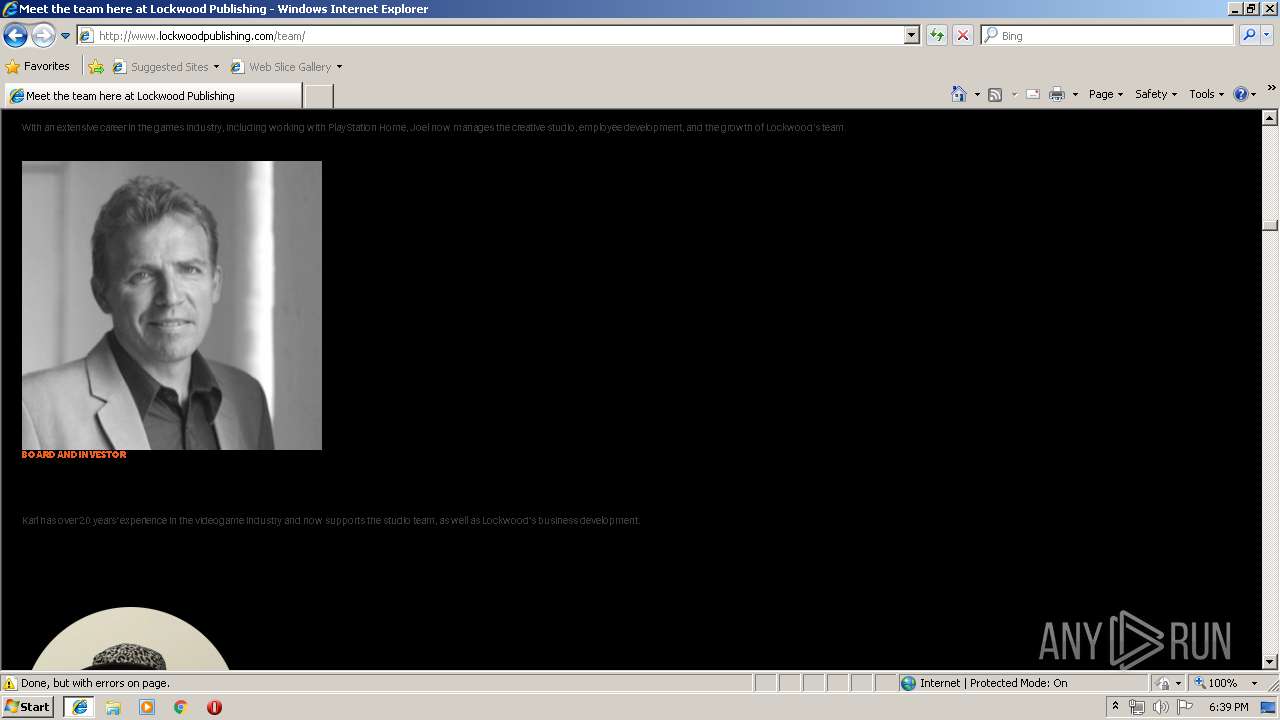
Task: Click the red Opera-style taskbar icon
Action: click(214, 707)
